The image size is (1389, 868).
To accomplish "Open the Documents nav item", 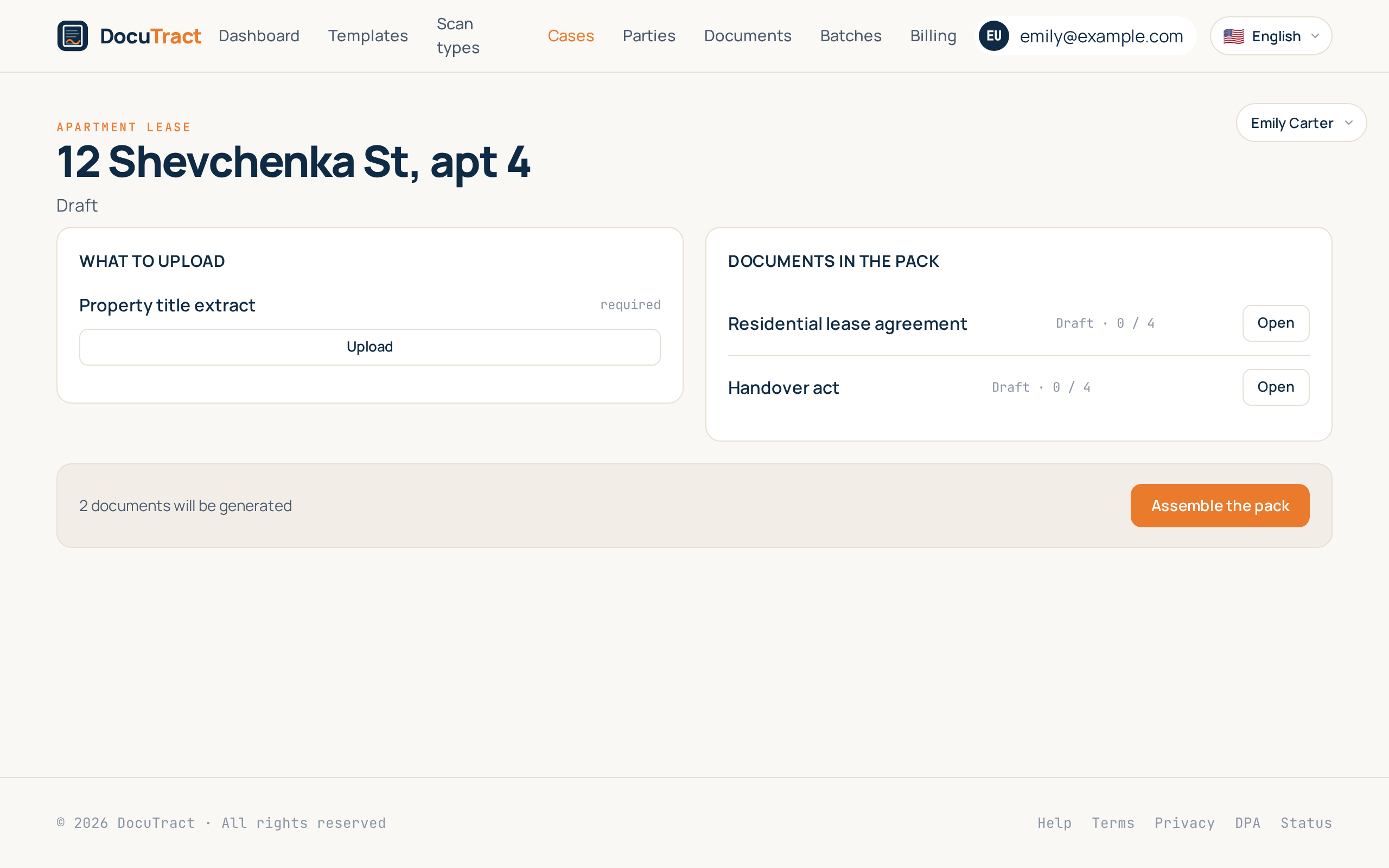I will (748, 36).
